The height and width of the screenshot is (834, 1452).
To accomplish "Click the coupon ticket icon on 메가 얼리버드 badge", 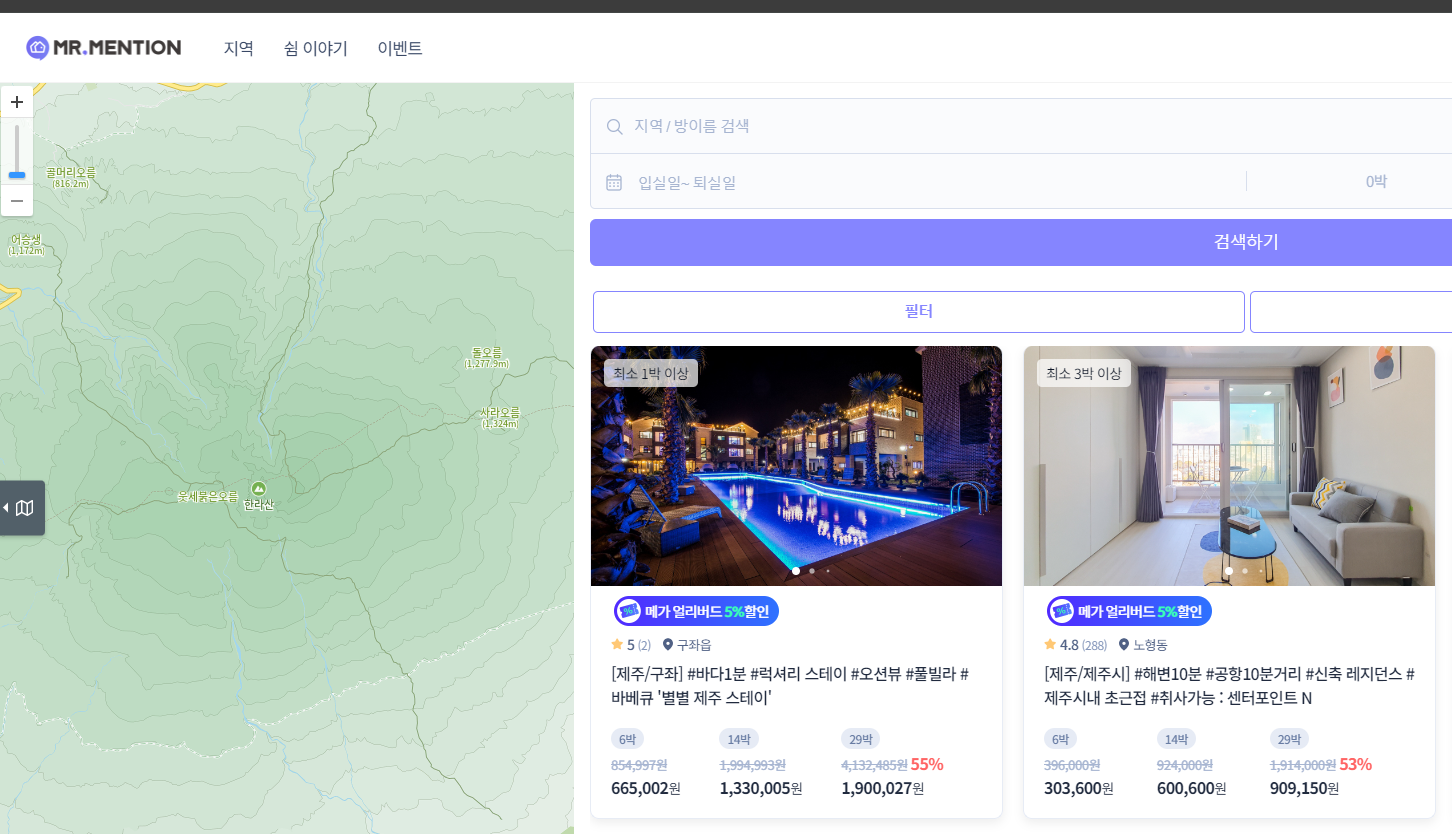I will tap(628, 610).
